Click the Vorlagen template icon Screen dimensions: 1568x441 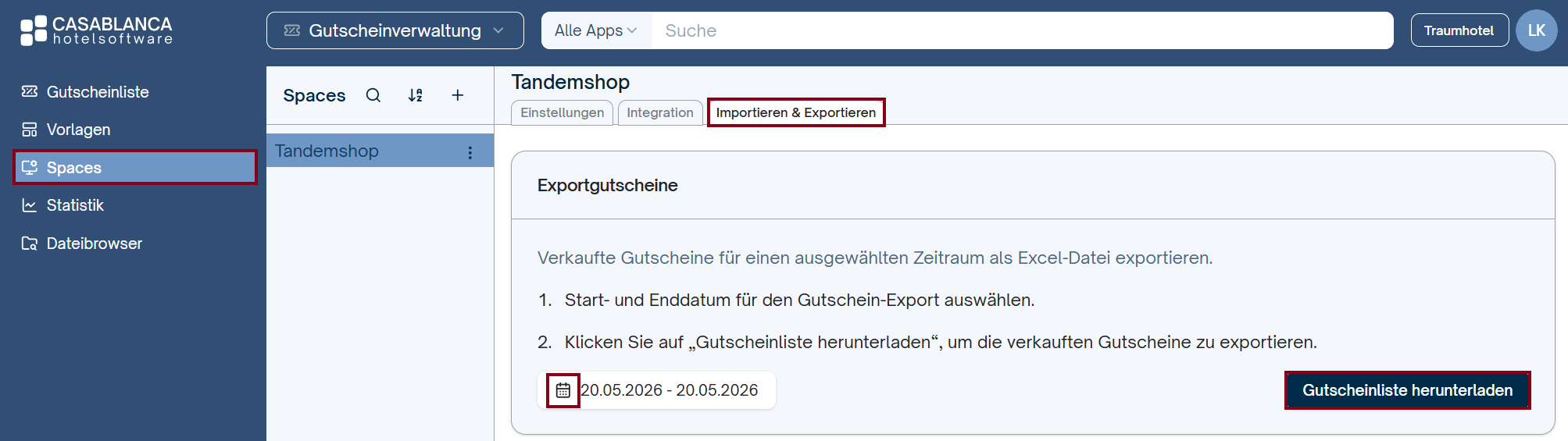pos(30,130)
